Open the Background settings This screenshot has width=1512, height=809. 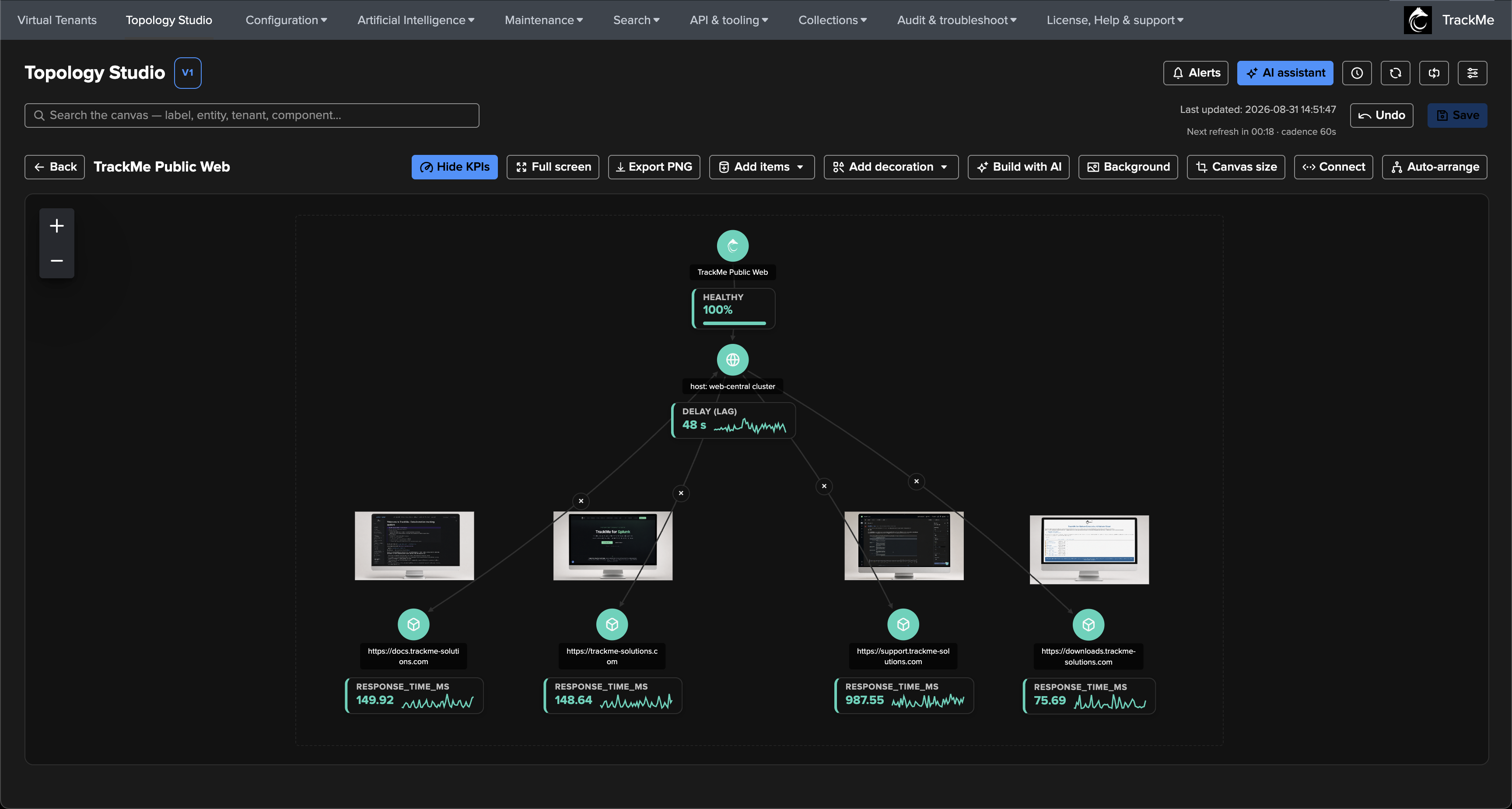pyautogui.click(x=1127, y=167)
